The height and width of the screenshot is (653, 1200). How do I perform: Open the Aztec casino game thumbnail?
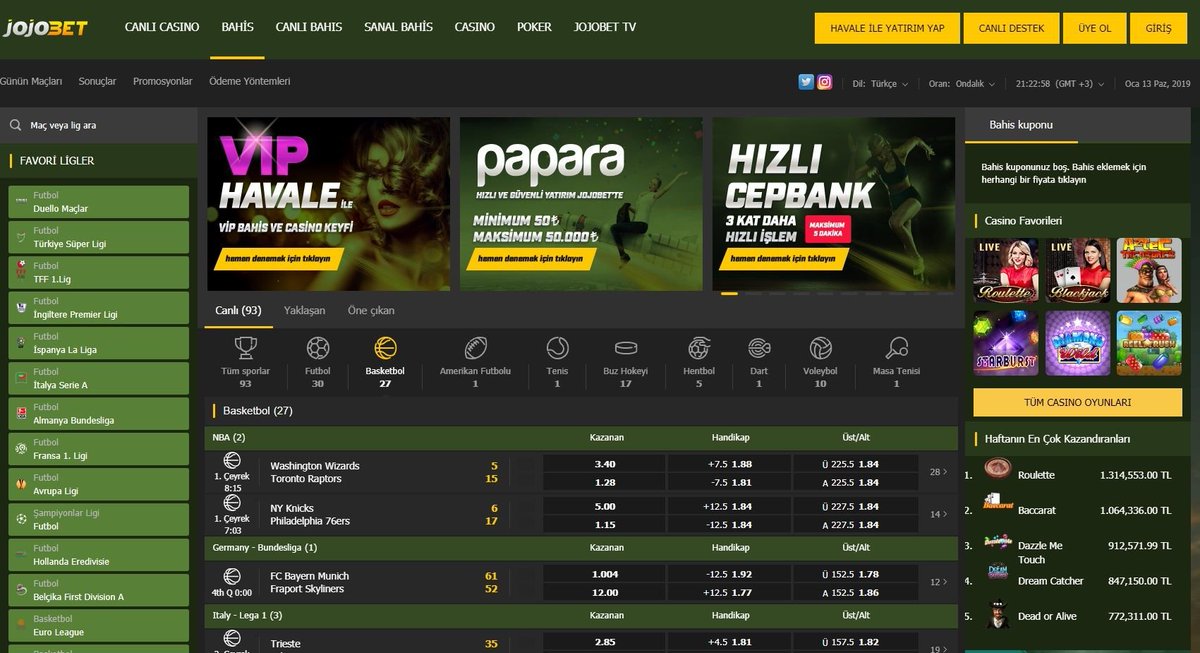[1149, 271]
